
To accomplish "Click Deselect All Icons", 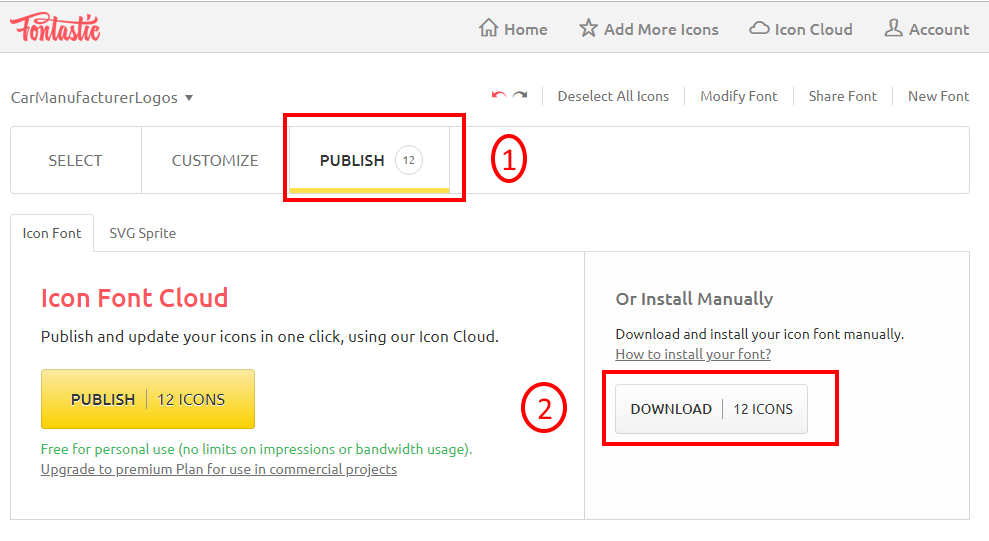I will (613, 96).
